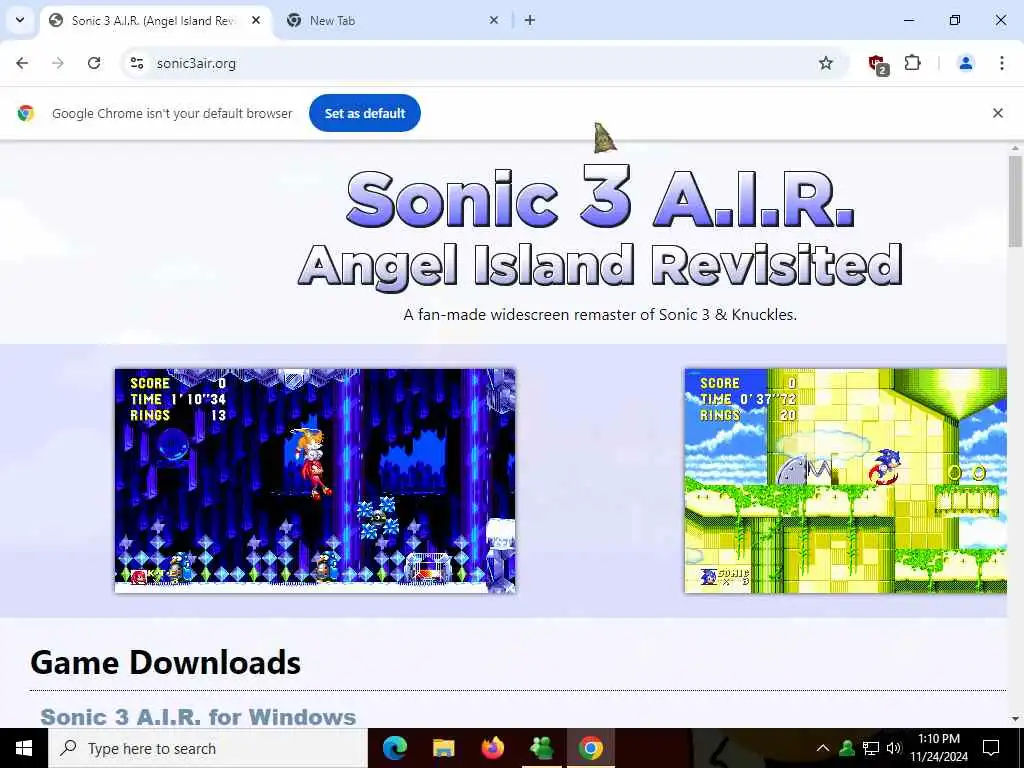Open a new tab with plus button
The image size is (1024, 768).
pos(530,20)
